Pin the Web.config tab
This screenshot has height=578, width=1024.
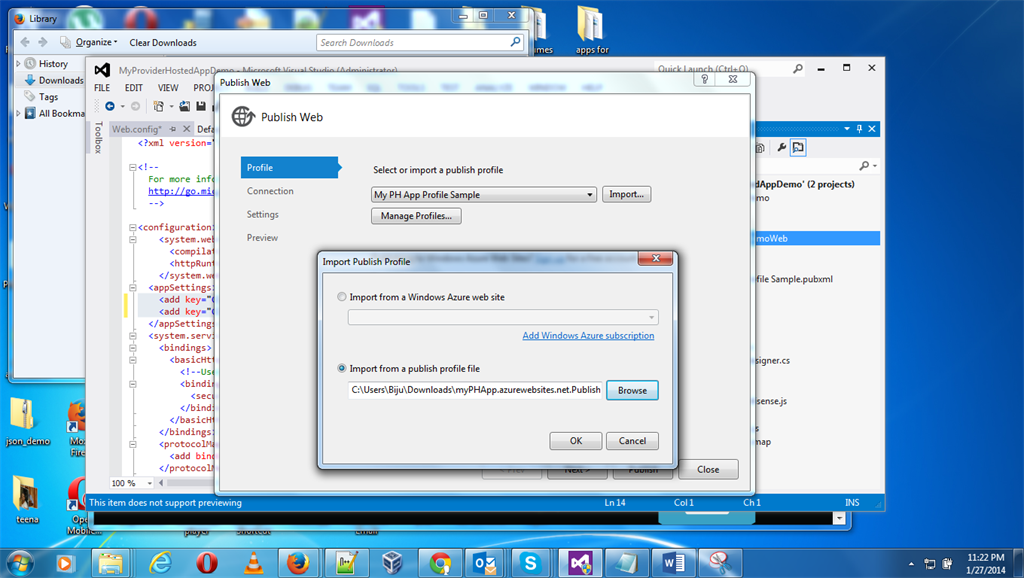coord(173,129)
